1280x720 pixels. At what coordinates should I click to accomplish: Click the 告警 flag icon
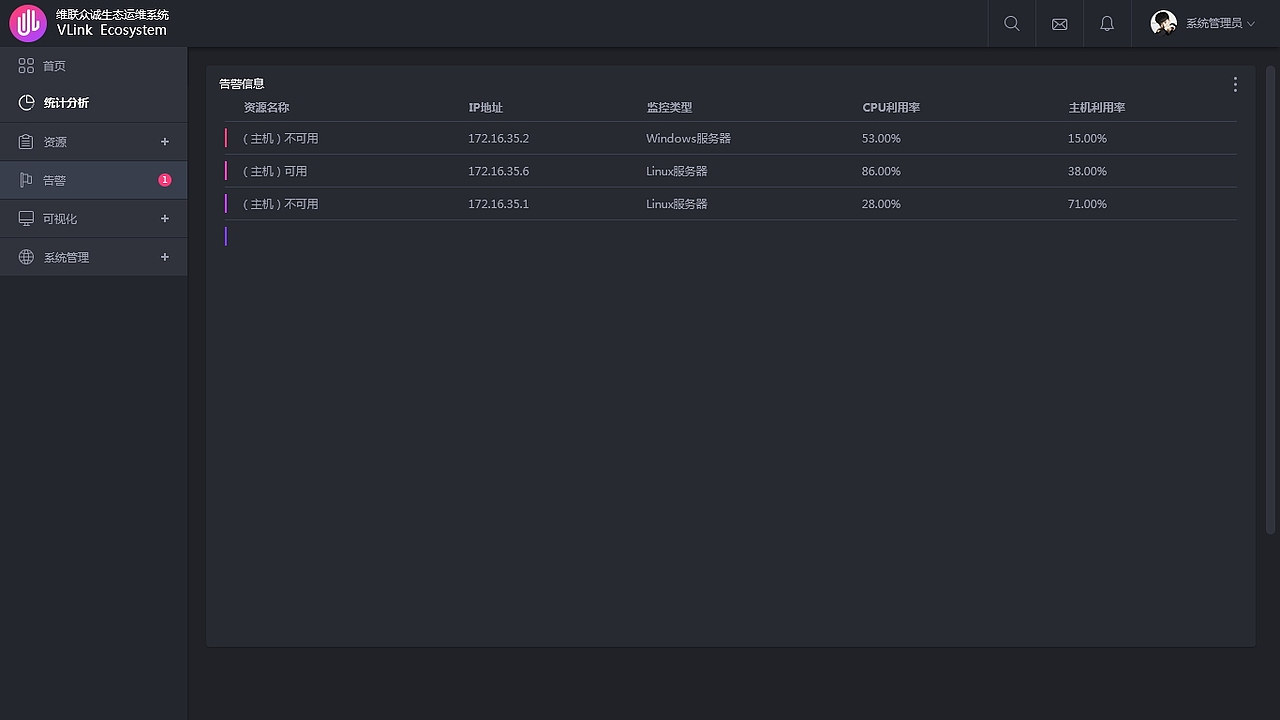[26, 180]
